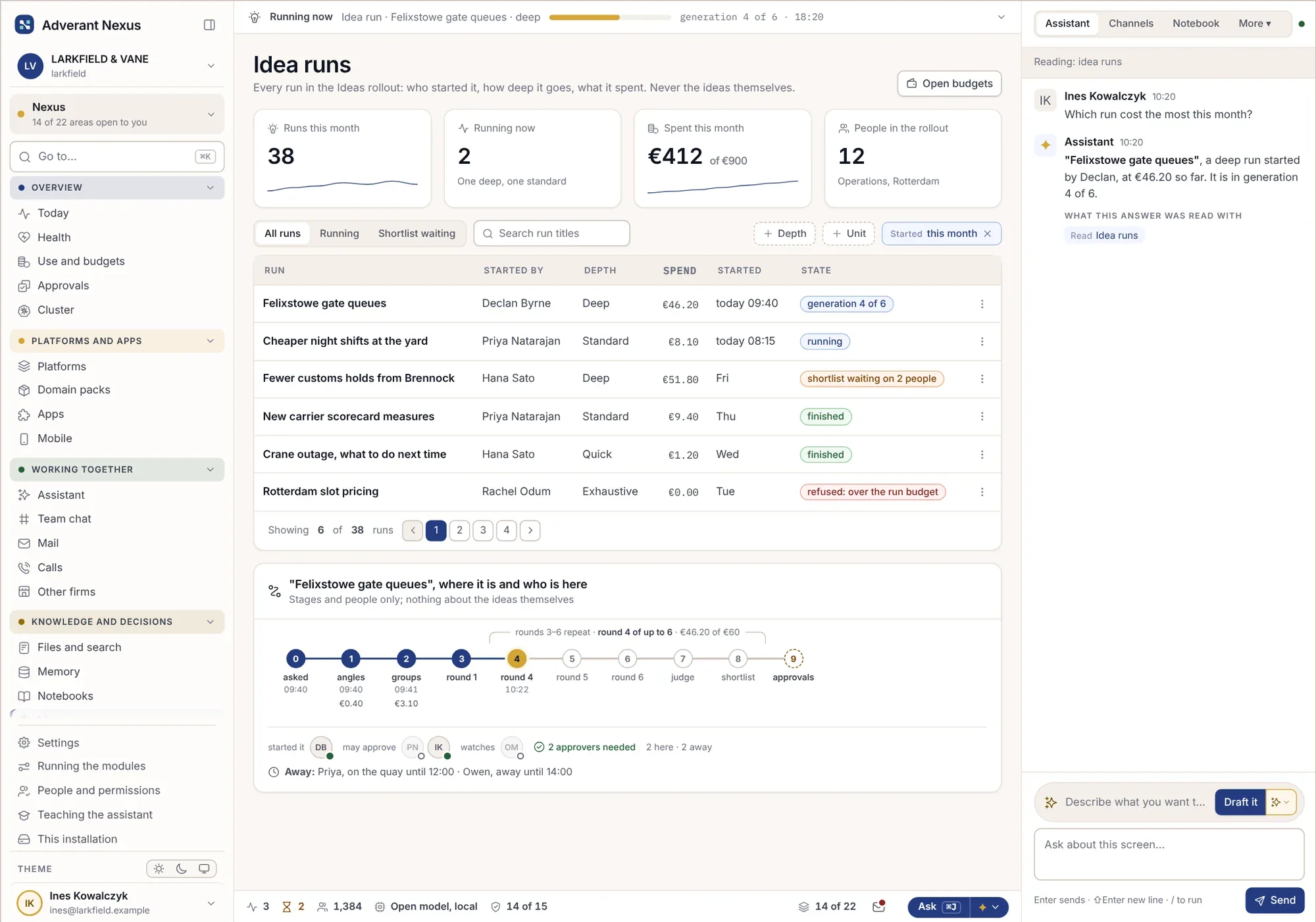The height and width of the screenshot is (922, 1316).
Task: Open the More dropdown in assistant panel
Action: click(1254, 24)
